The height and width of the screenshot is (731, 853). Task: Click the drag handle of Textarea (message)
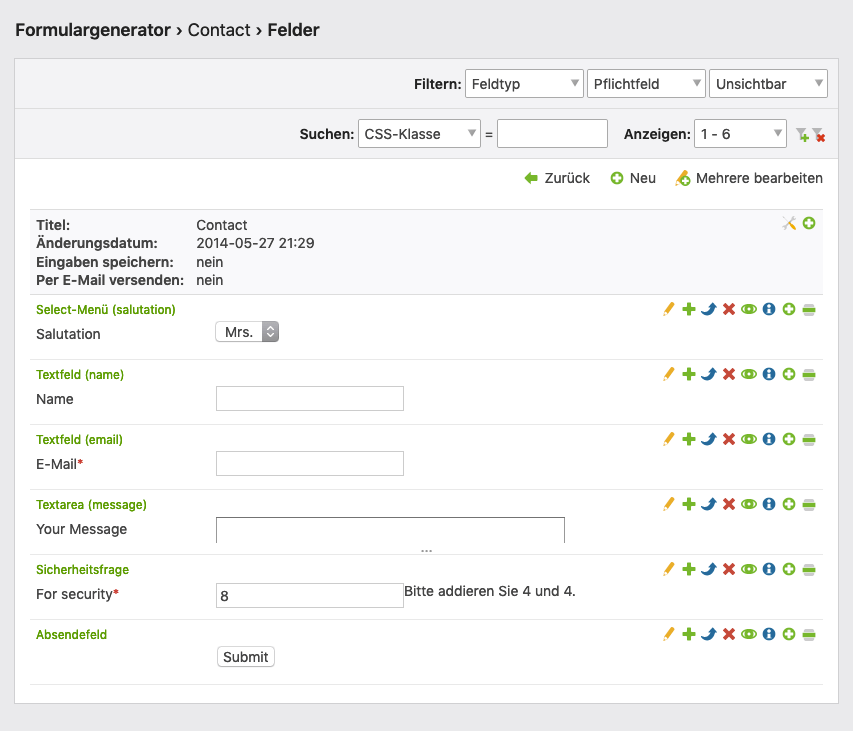(809, 505)
